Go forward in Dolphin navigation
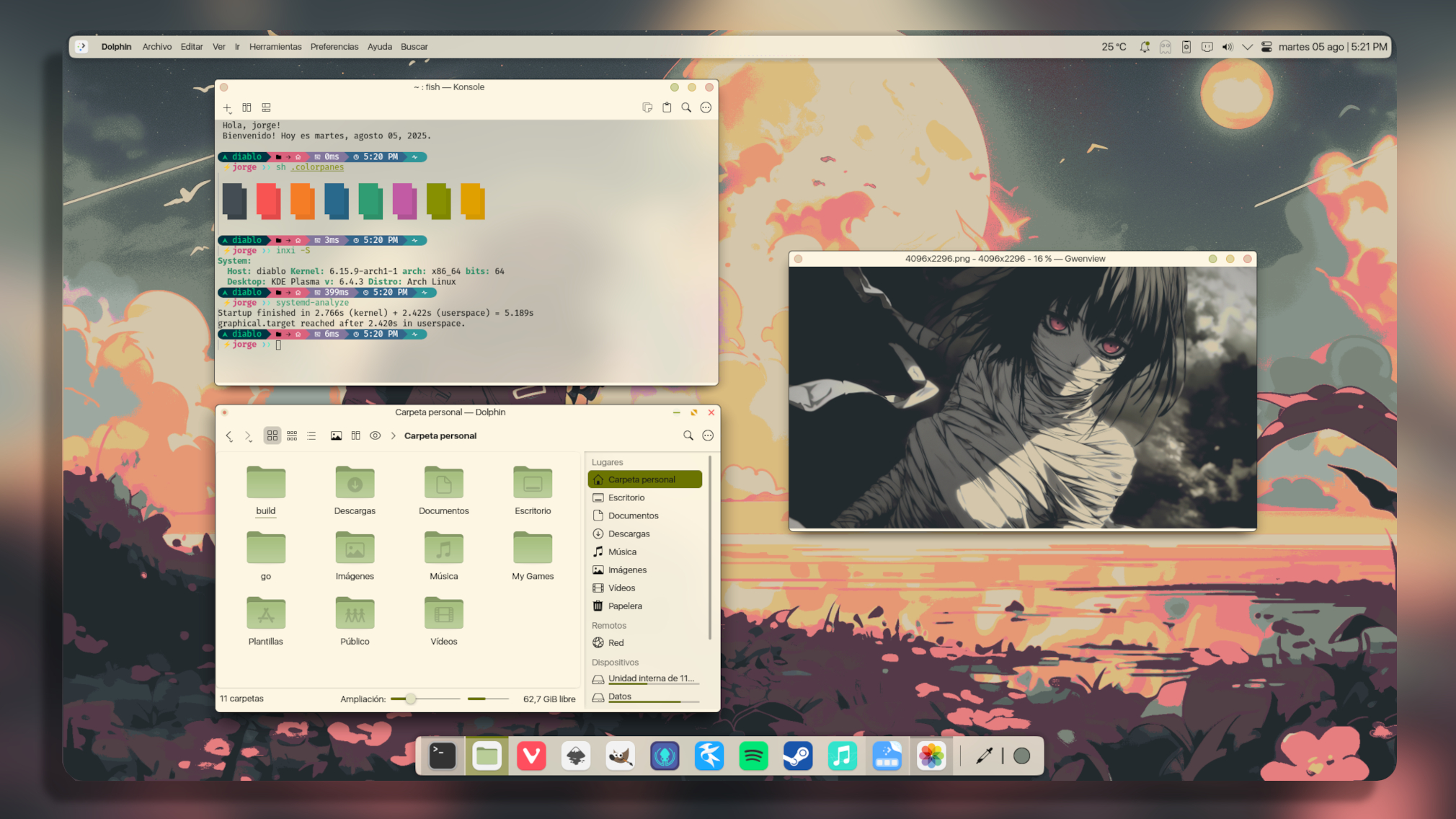 [x=248, y=435]
